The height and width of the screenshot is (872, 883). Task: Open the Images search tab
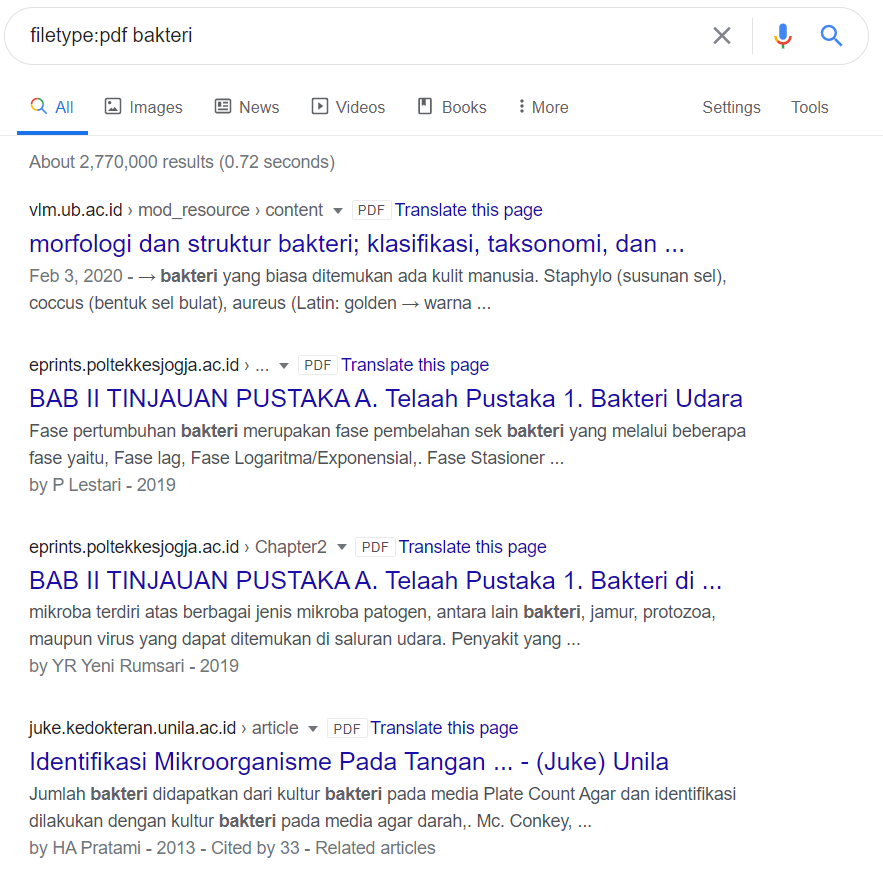click(x=144, y=107)
